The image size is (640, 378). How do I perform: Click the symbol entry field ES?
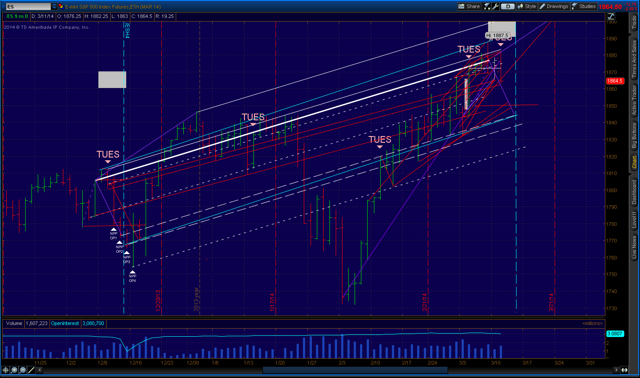[28, 7]
